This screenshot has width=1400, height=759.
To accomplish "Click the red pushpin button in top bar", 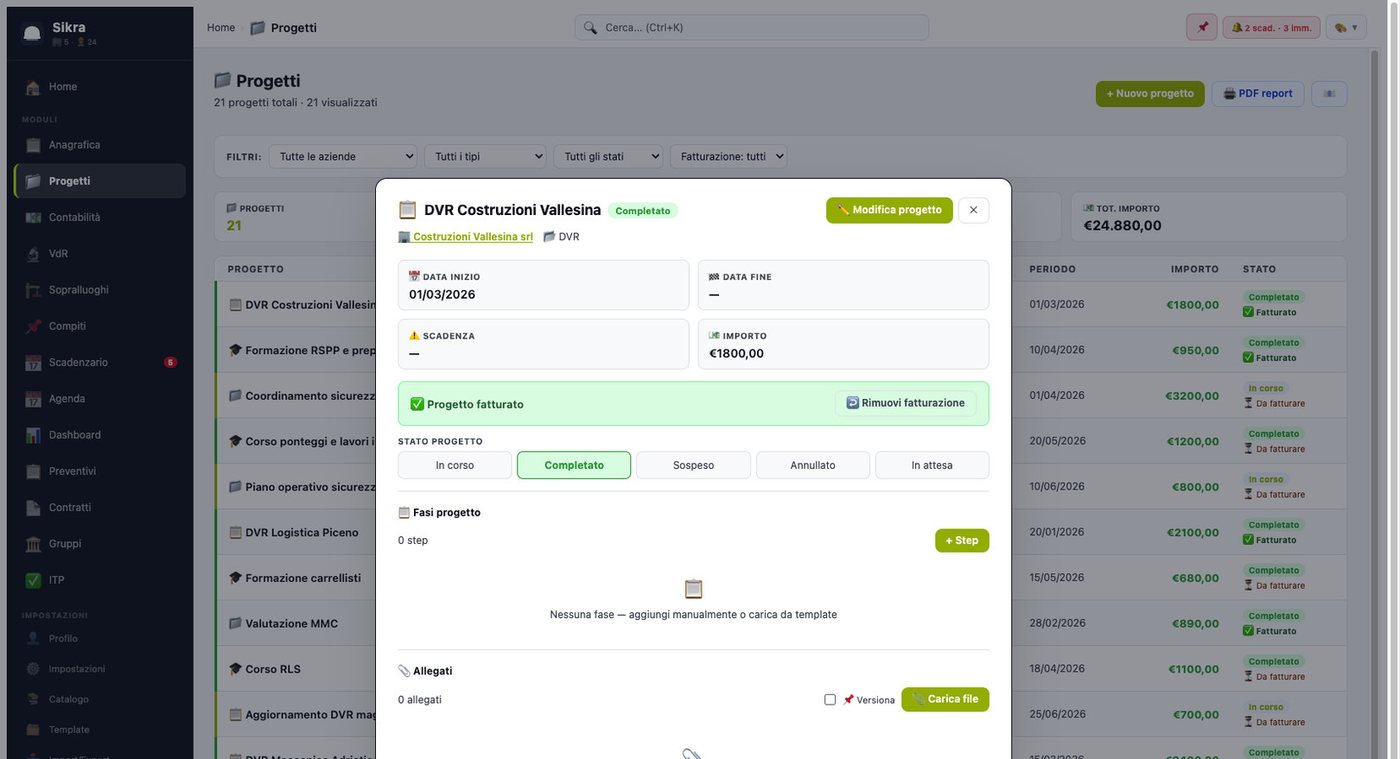I will pyautogui.click(x=1202, y=28).
